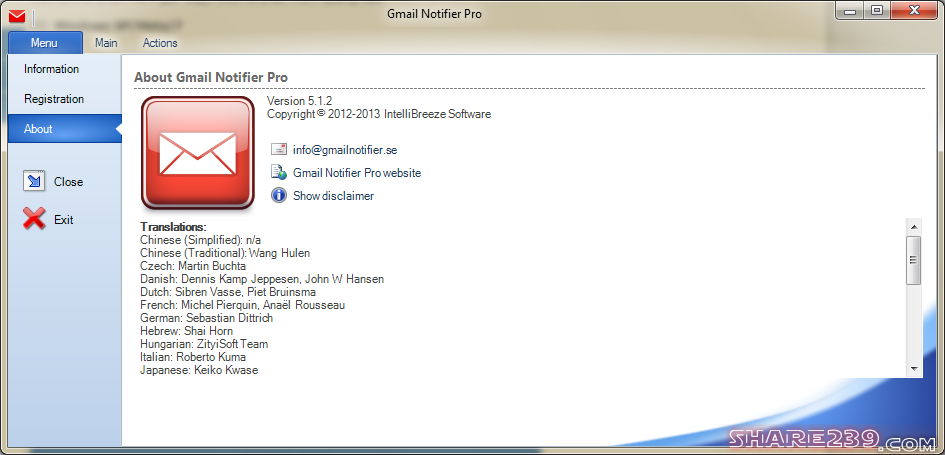Click the red Gmail envelope app icon in title bar
945x455 pixels.
coord(17,15)
